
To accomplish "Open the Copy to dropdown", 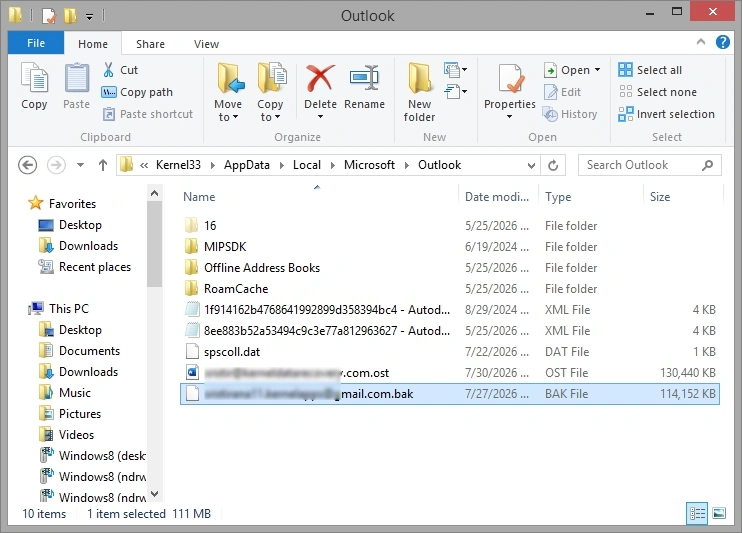I will [x=270, y=92].
